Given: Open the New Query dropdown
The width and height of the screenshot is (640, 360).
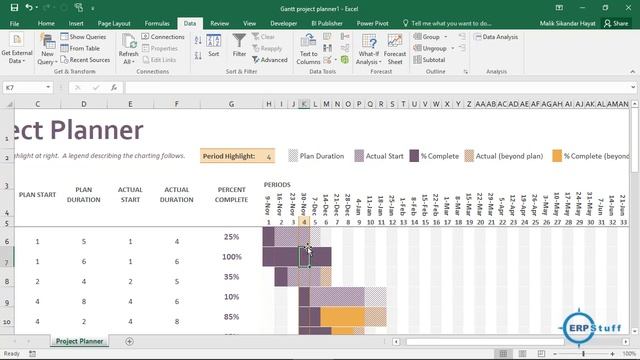Looking at the screenshot, I should pos(47,50).
